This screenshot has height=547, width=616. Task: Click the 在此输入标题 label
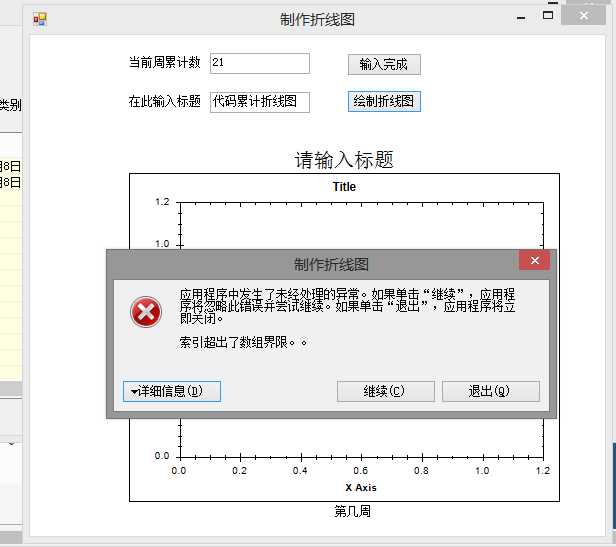click(165, 101)
